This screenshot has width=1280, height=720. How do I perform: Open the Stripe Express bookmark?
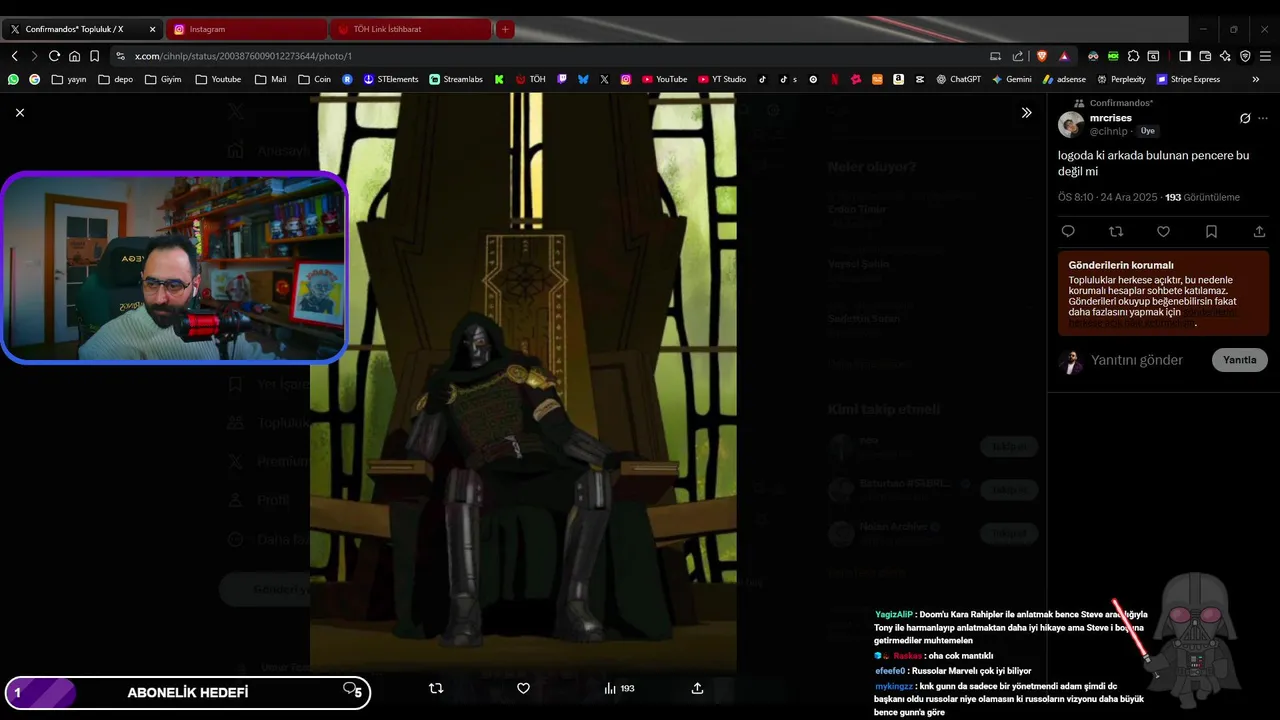[1188, 79]
